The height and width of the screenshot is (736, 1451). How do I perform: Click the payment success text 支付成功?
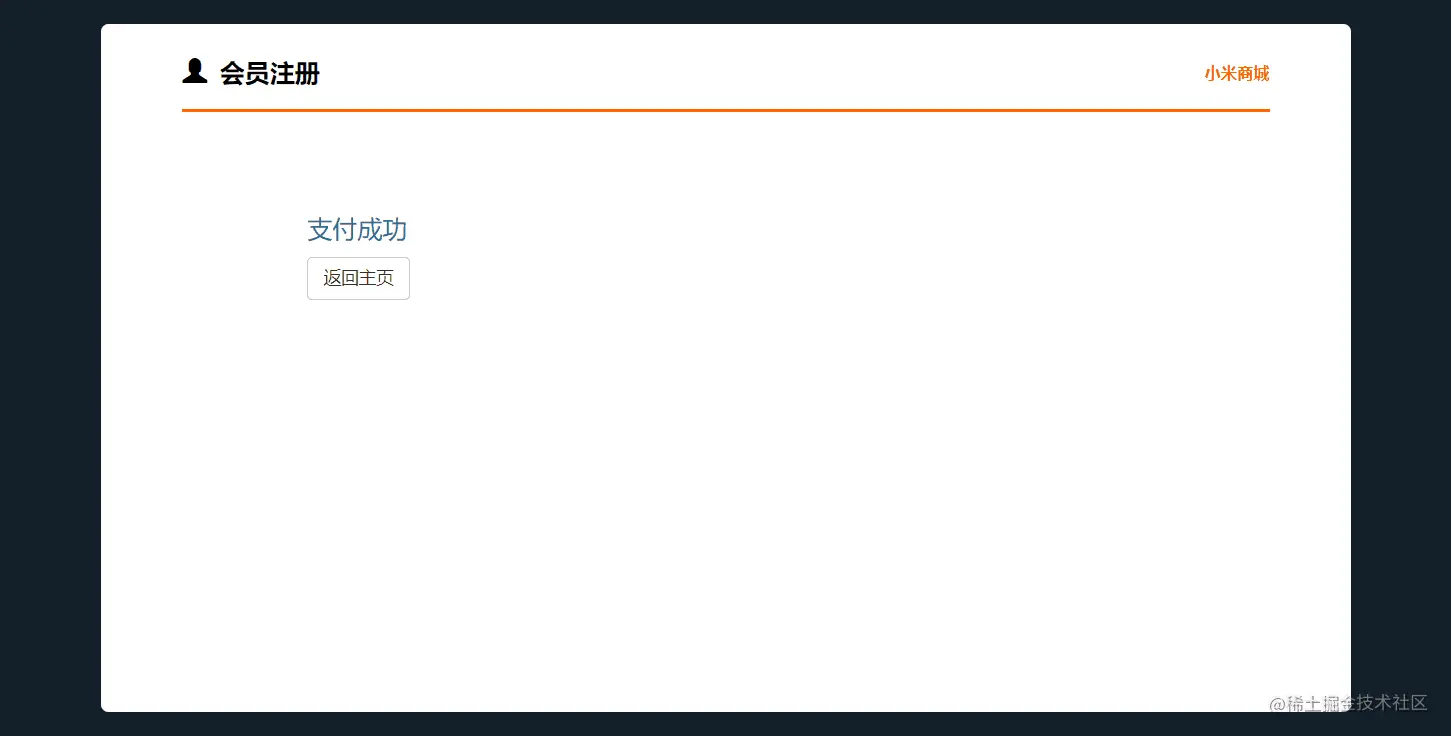[357, 230]
